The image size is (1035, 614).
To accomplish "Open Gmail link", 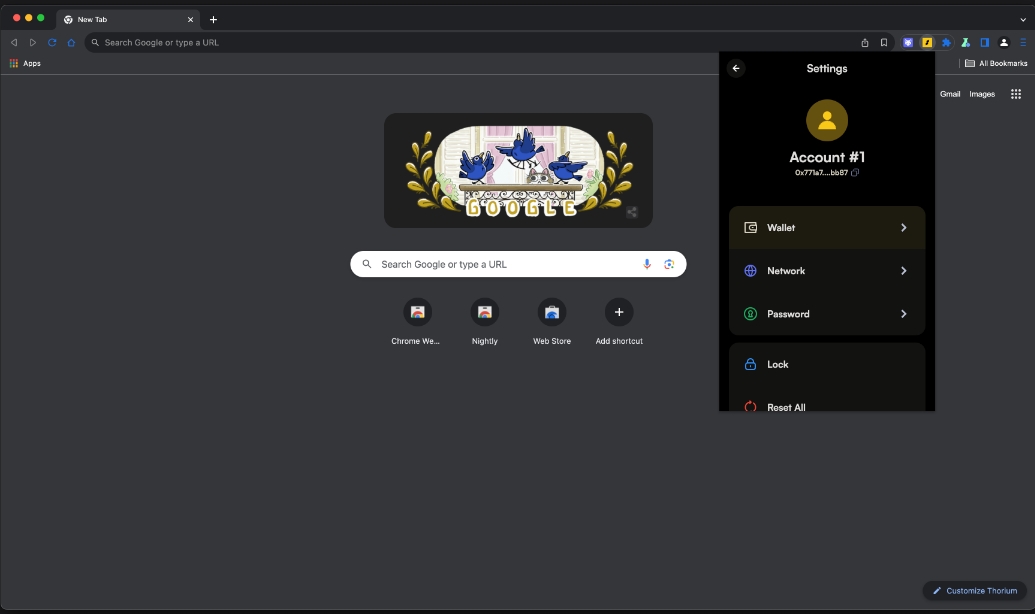I will pos(950,94).
